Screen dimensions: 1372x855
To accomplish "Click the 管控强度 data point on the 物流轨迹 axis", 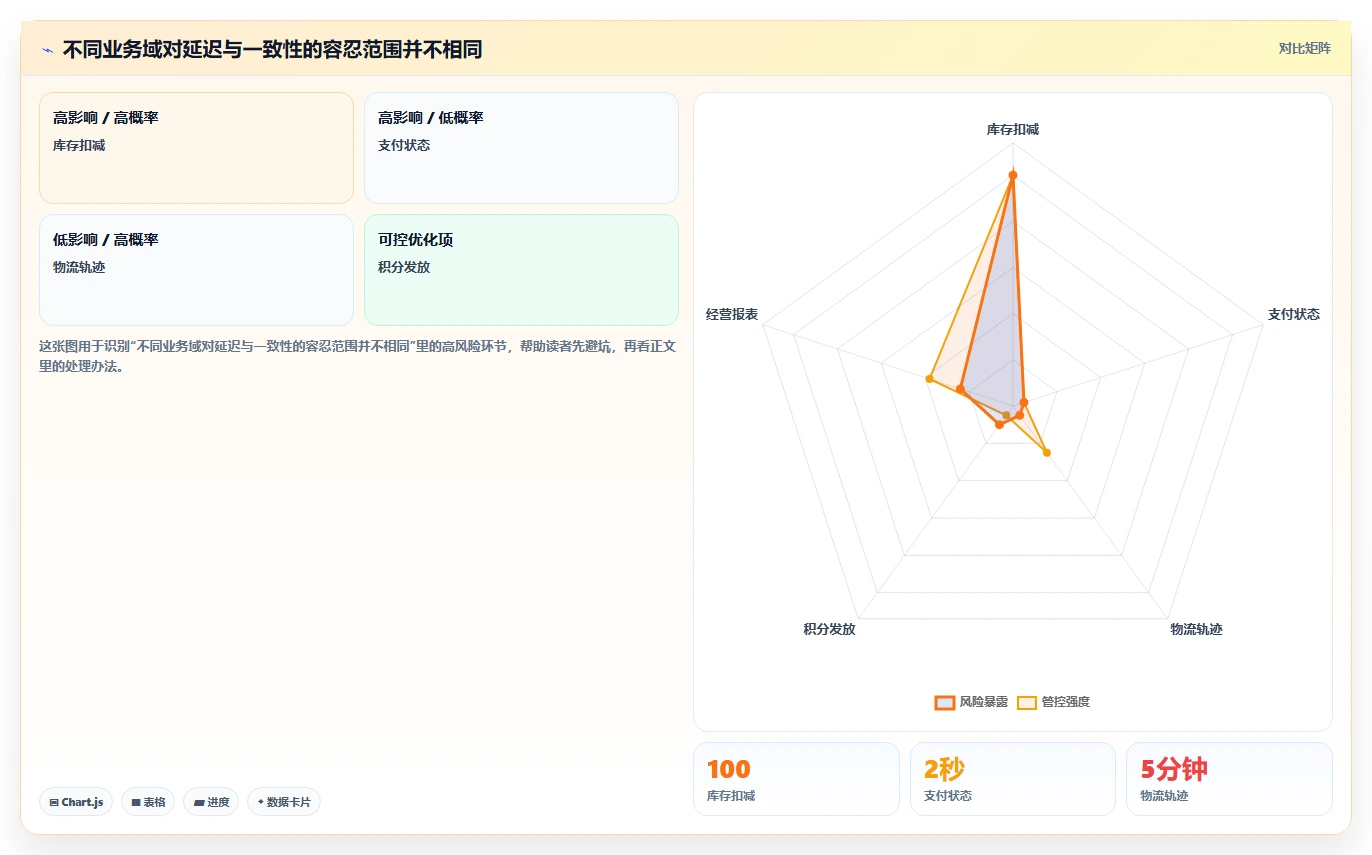I will coord(1047,453).
